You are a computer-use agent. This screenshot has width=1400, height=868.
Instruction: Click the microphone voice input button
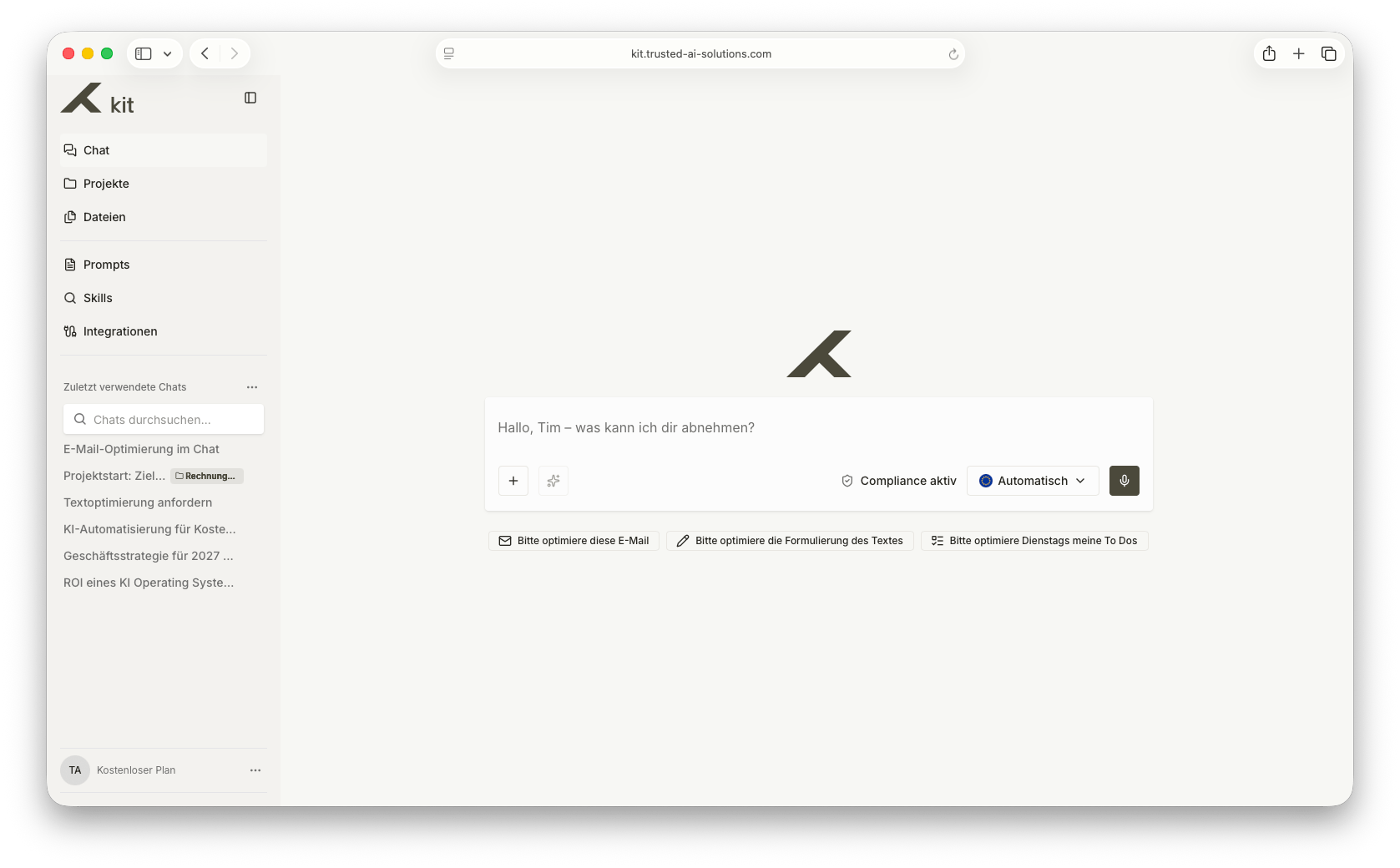pos(1124,481)
